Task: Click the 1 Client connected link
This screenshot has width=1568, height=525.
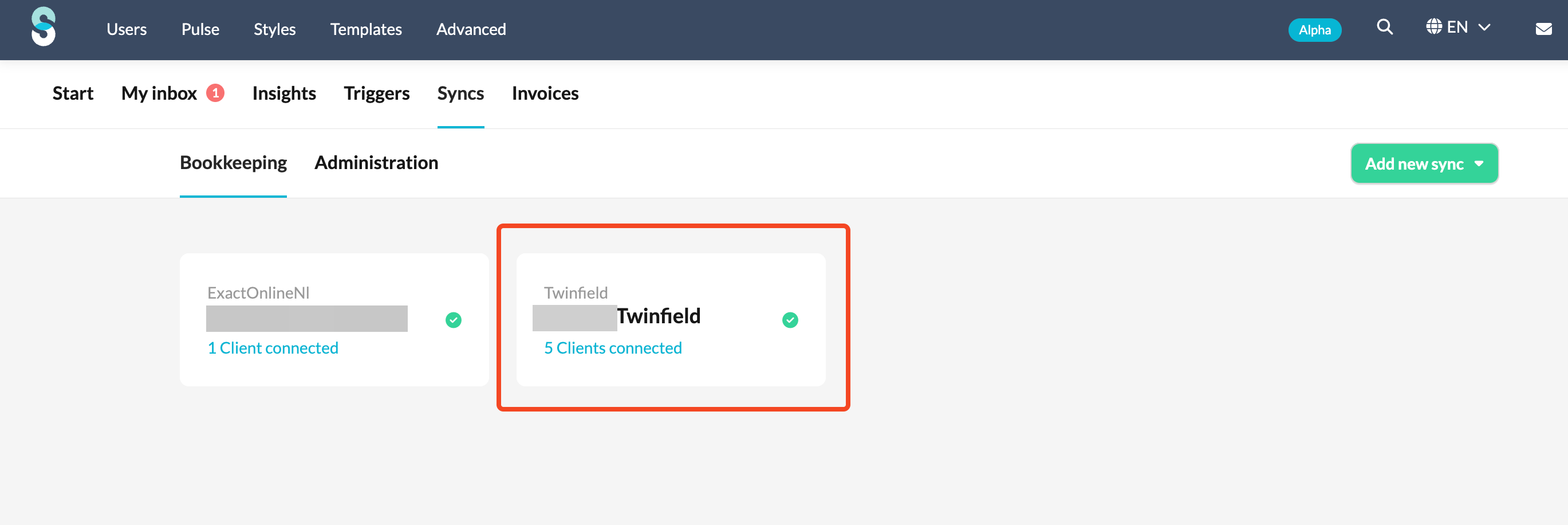Action: click(273, 348)
